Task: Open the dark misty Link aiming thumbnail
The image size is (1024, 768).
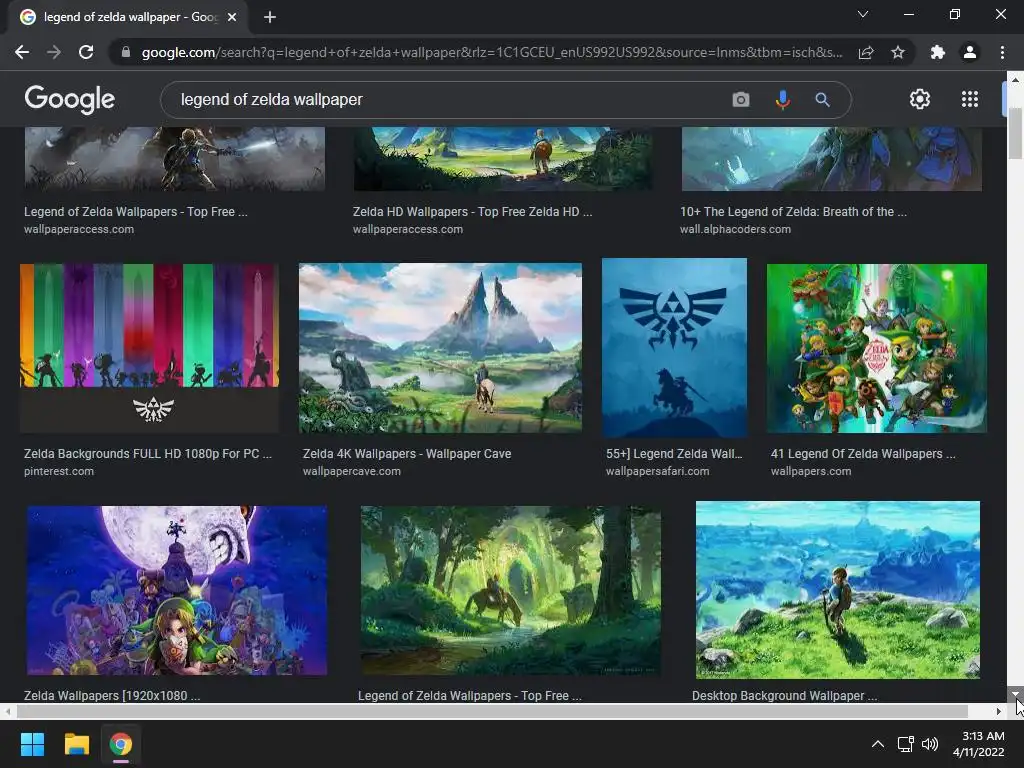Action: pos(174,159)
